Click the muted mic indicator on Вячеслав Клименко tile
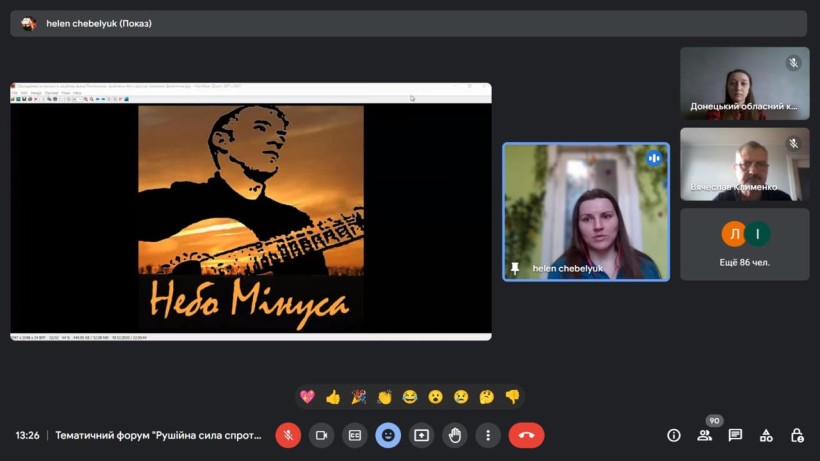 [x=793, y=143]
